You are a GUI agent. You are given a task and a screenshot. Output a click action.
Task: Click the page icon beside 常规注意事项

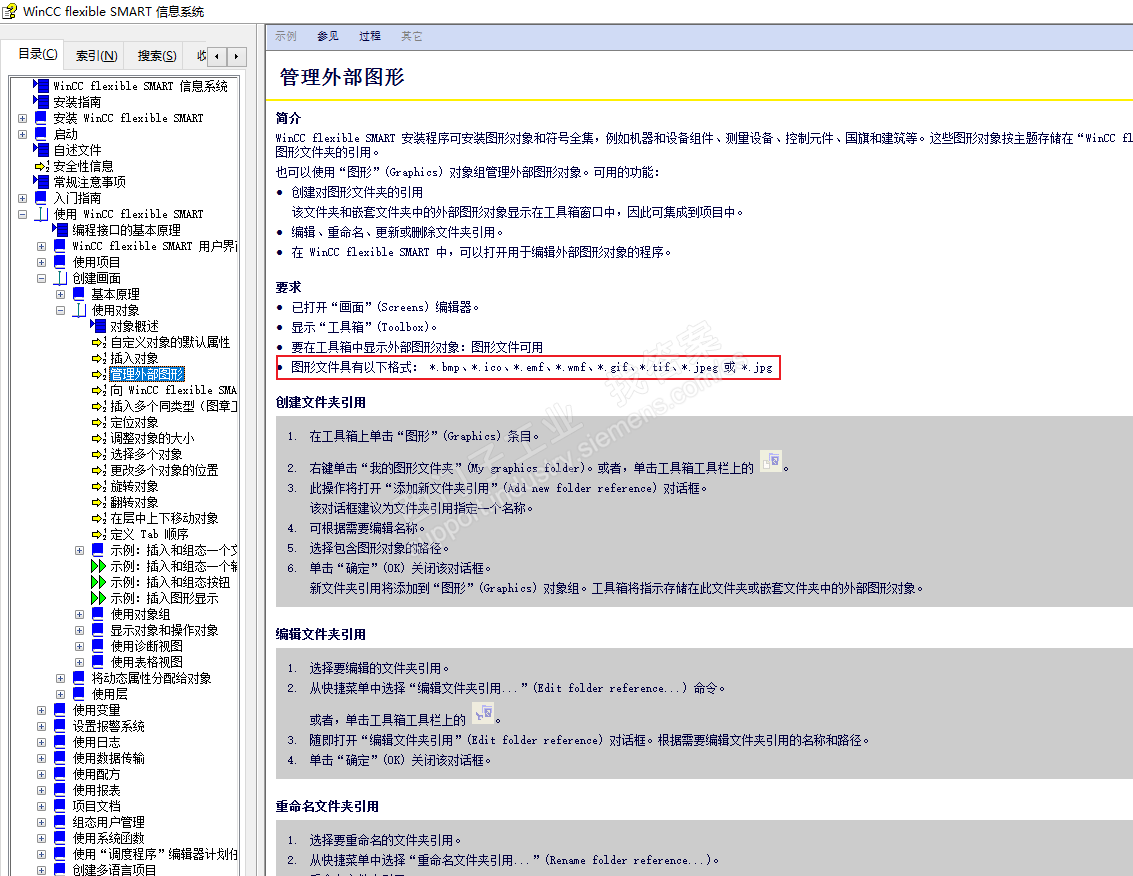[x=41, y=181]
